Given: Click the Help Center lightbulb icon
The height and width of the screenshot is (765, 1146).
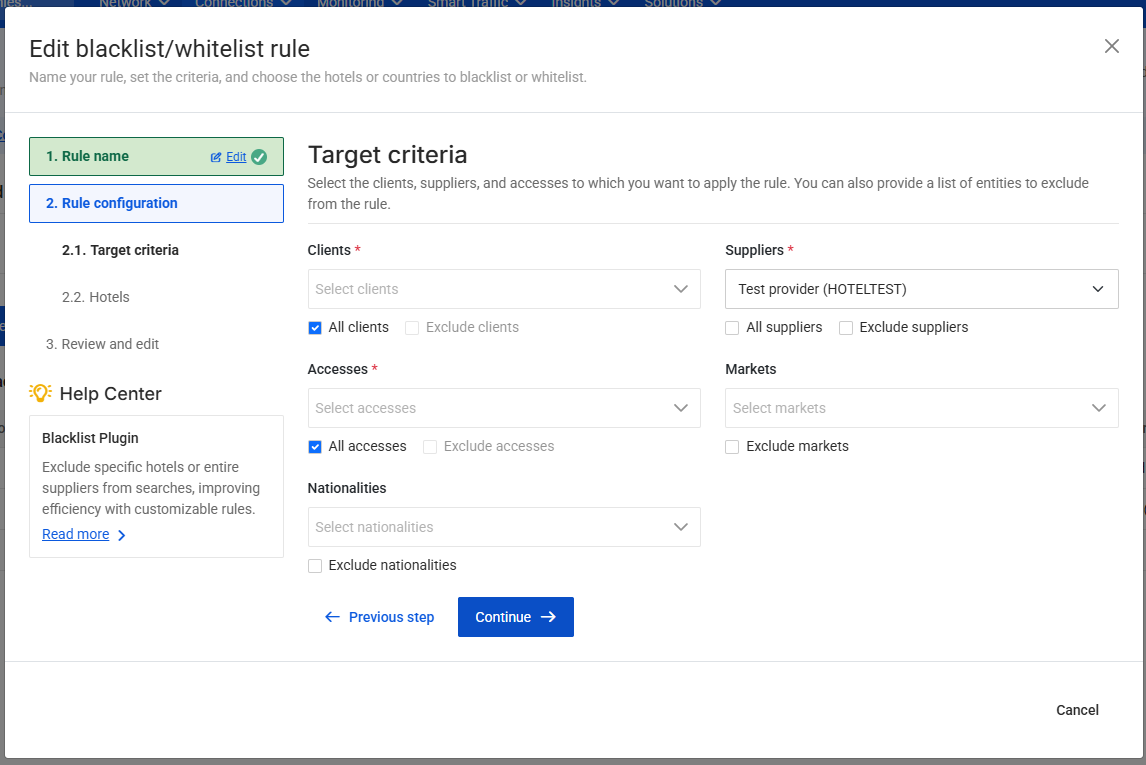Looking at the screenshot, I should pos(40,393).
